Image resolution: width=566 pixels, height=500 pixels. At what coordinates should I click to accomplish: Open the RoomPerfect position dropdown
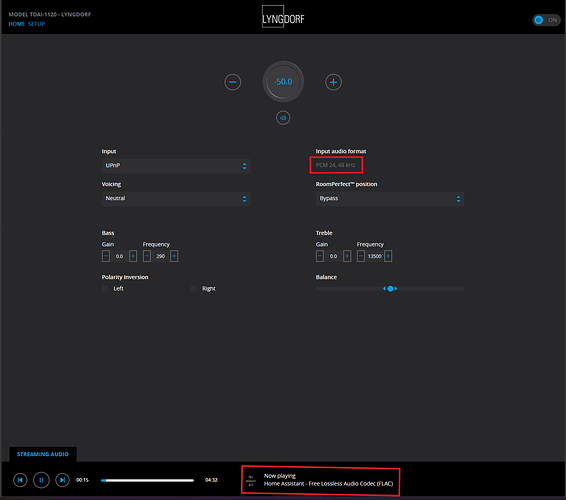(x=390, y=199)
